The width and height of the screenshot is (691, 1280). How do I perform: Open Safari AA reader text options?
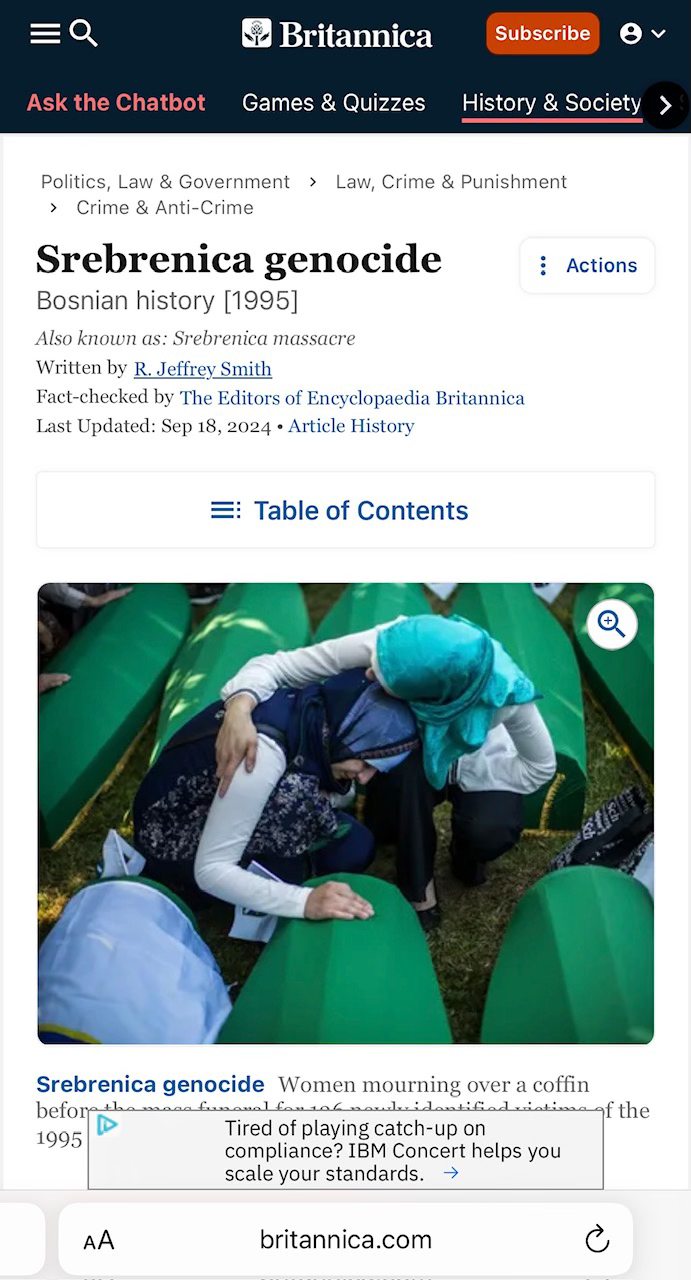click(x=99, y=1241)
